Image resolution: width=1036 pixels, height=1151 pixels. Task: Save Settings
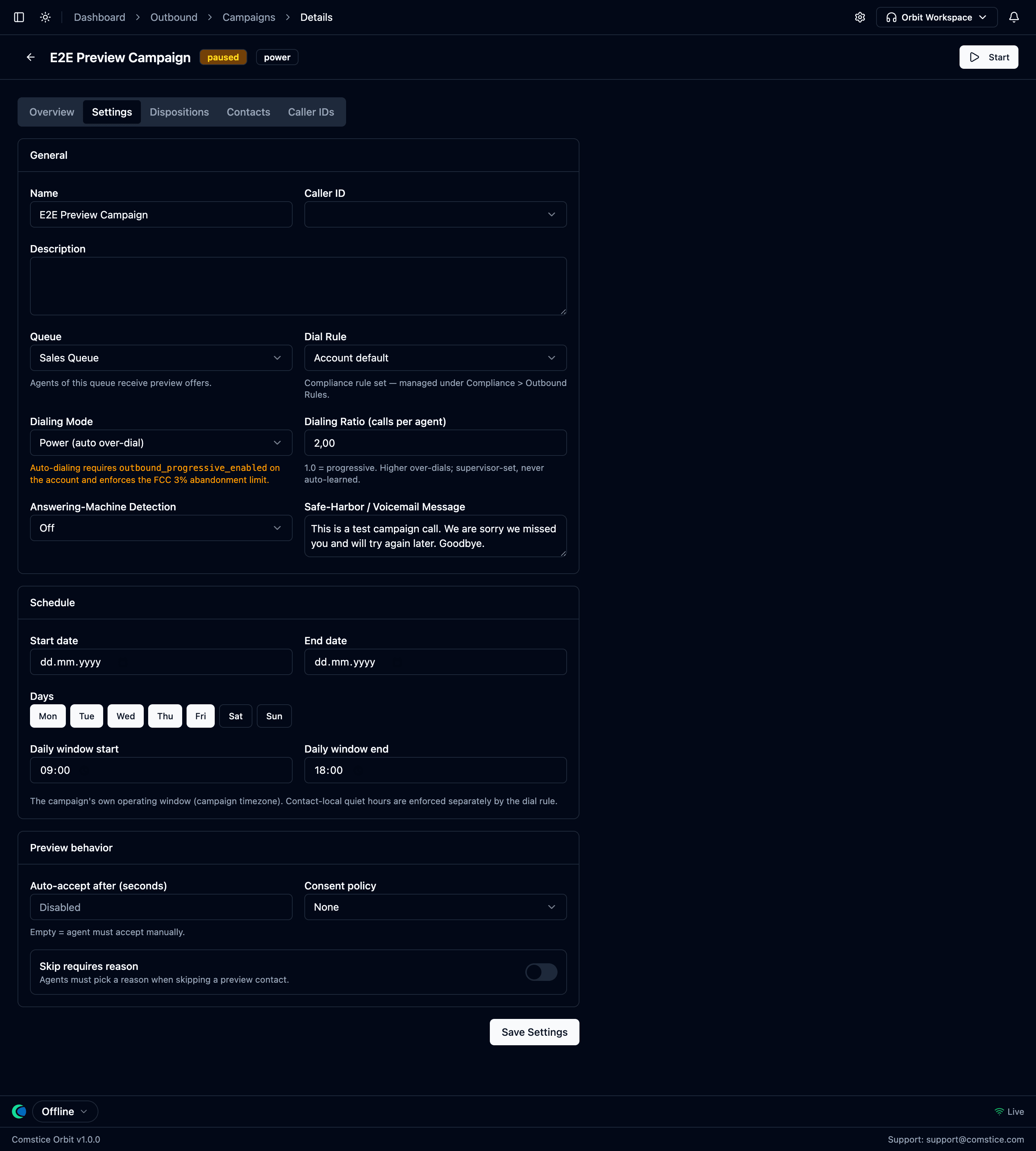(x=534, y=1032)
